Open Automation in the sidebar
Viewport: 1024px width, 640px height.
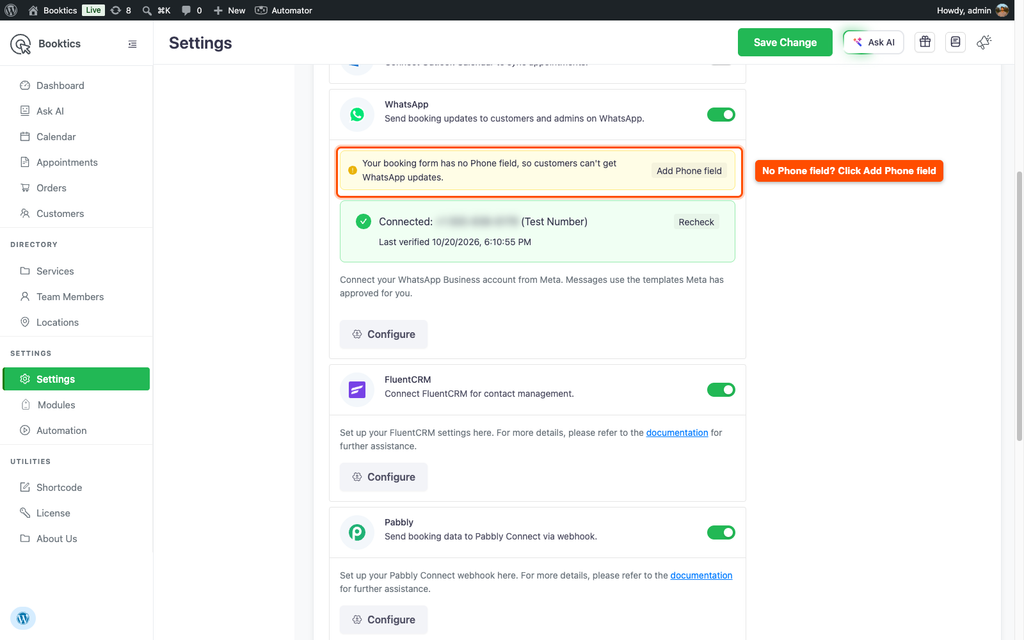tap(61, 430)
